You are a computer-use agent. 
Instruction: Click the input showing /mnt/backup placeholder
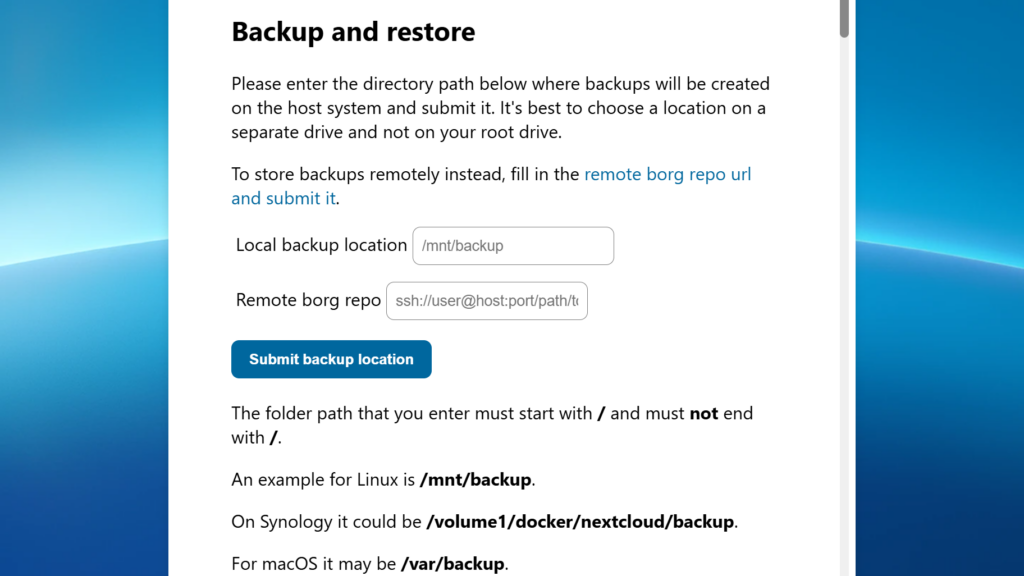512,245
